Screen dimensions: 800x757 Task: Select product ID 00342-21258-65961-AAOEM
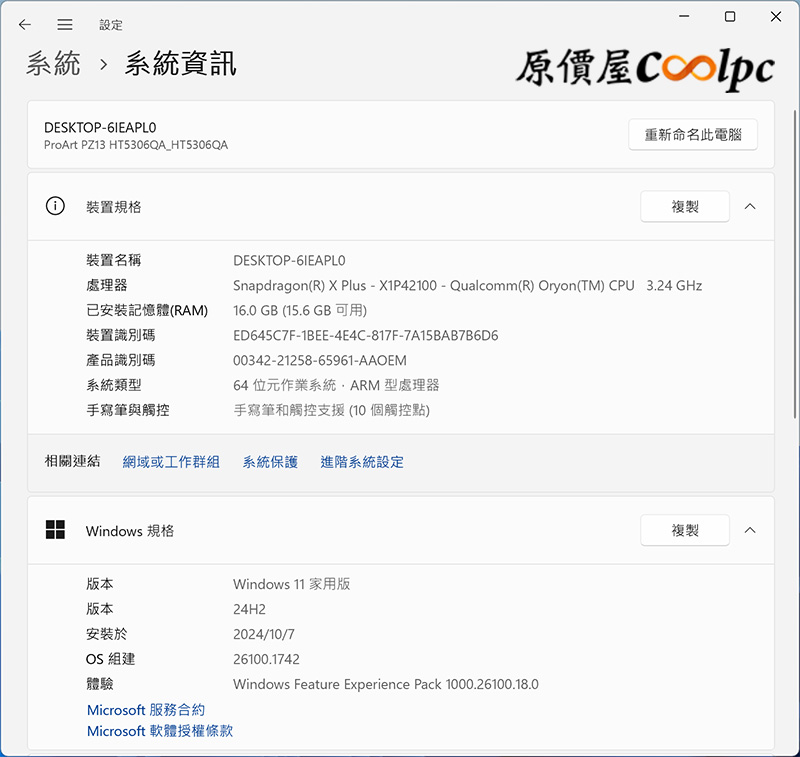(x=320, y=361)
